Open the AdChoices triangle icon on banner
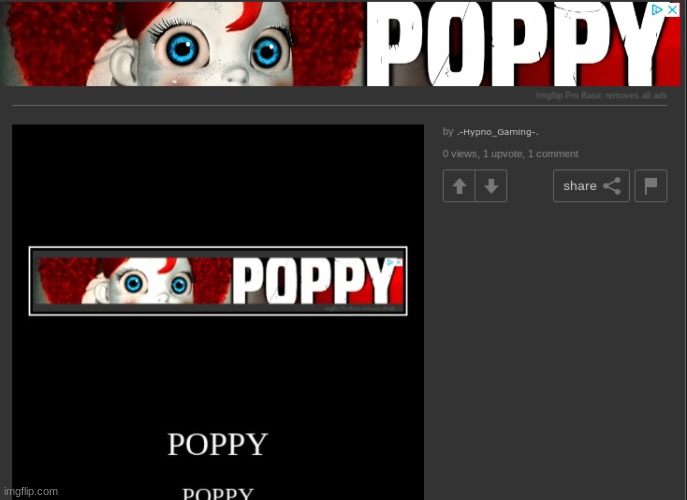This screenshot has width=687, height=500. point(657,10)
